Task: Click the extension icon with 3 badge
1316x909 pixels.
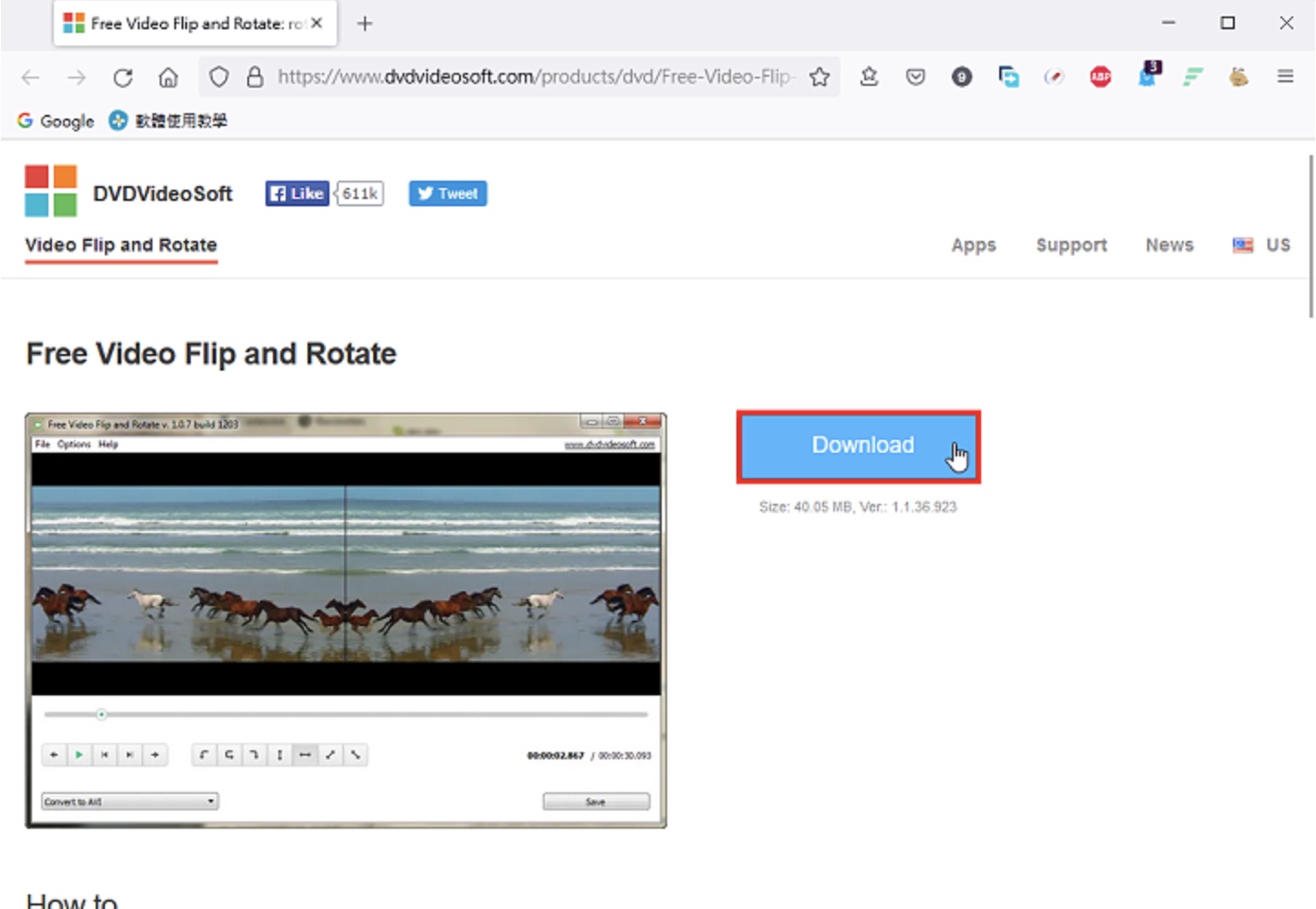Action: [1147, 76]
